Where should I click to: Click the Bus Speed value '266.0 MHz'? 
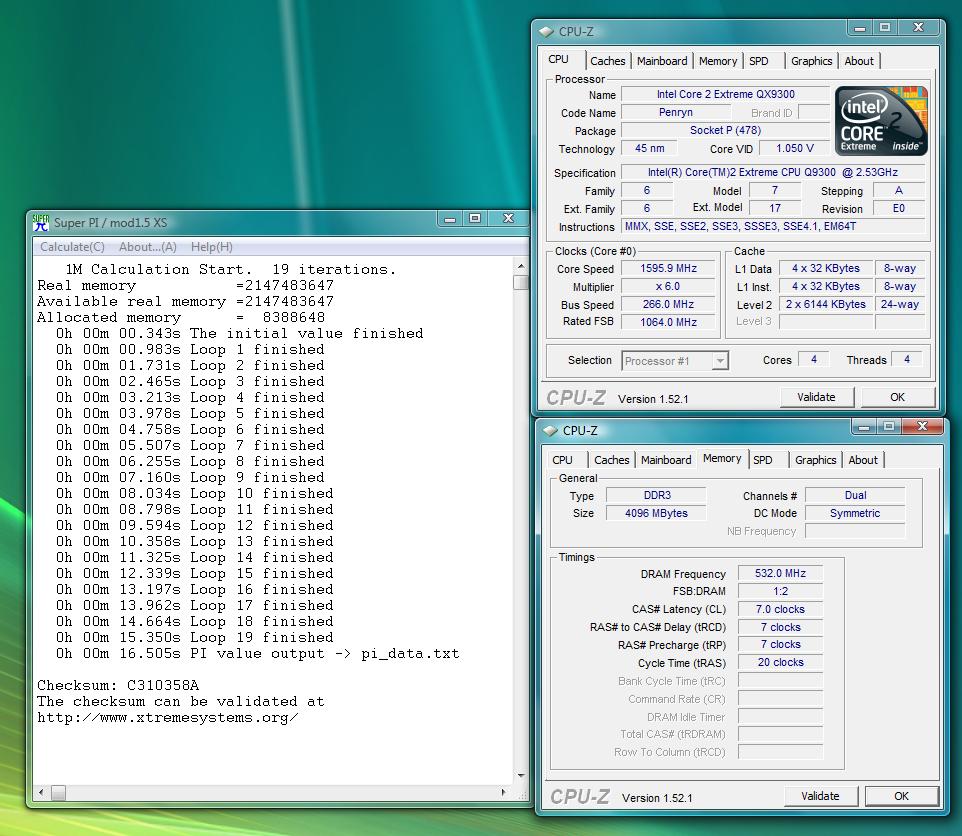(668, 304)
